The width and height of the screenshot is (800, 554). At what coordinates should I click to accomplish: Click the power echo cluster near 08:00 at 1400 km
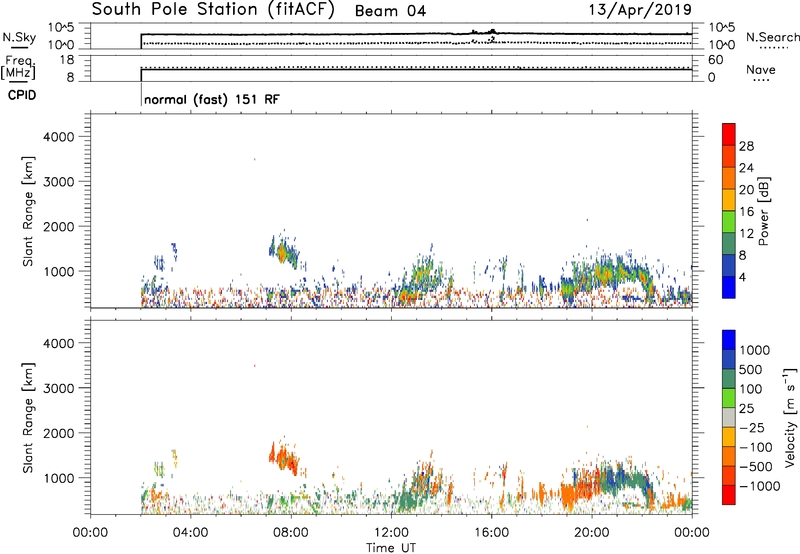point(283,250)
